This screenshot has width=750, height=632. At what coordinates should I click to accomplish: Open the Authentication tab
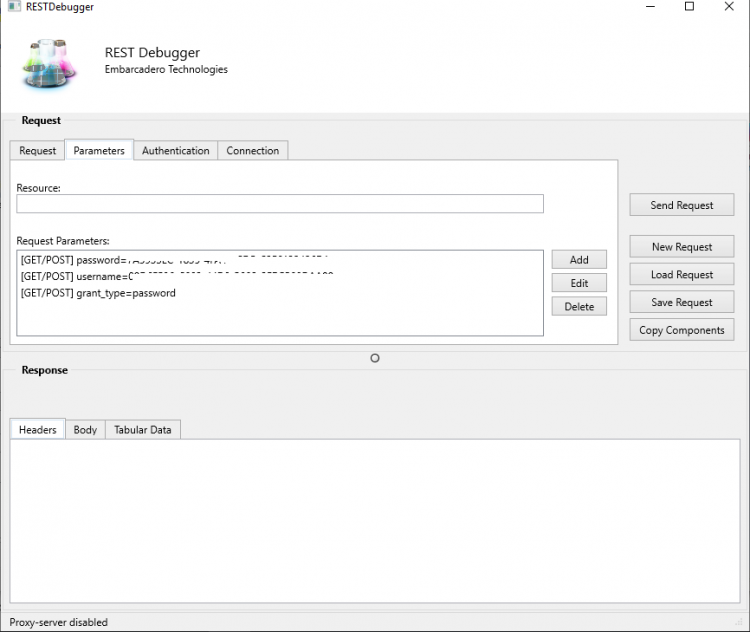176,151
